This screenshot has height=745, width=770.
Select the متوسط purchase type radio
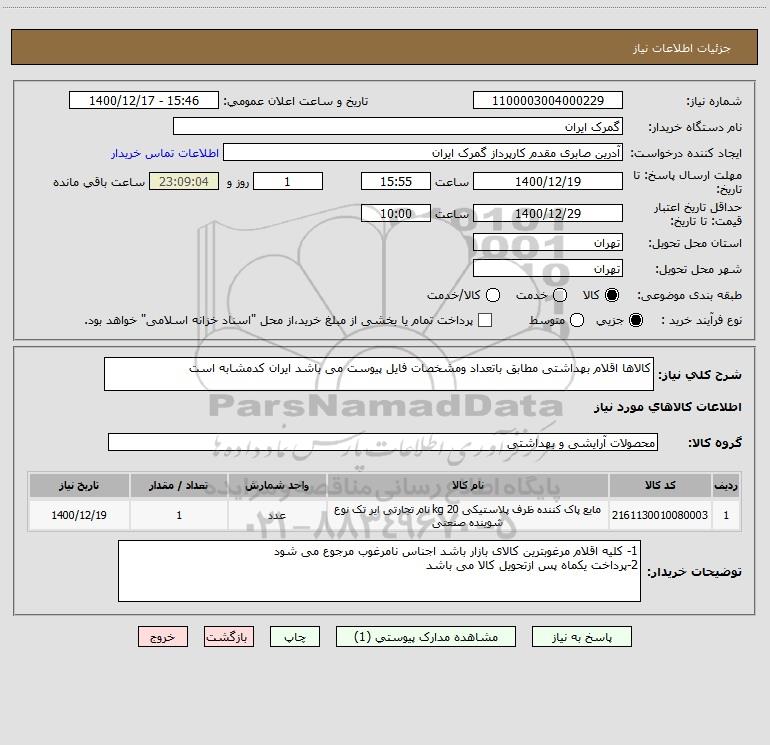pos(577,320)
